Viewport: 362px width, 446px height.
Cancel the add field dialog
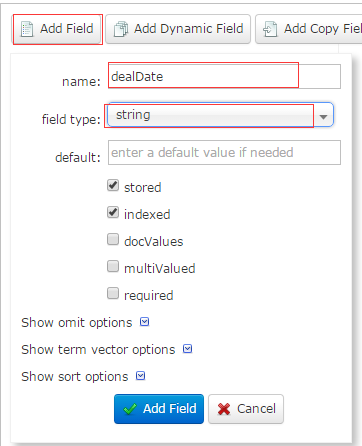pyautogui.click(x=246, y=409)
